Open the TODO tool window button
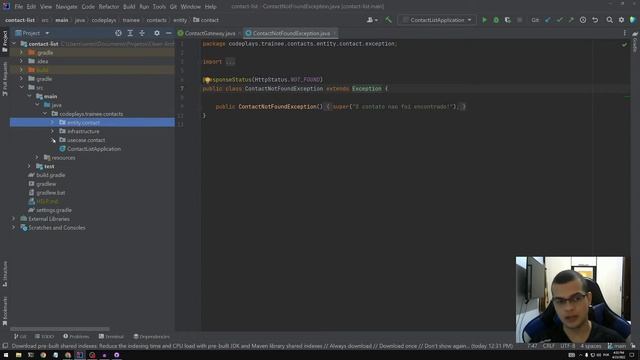The width and height of the screenshot is (640, 360). (x=44, y=337)
